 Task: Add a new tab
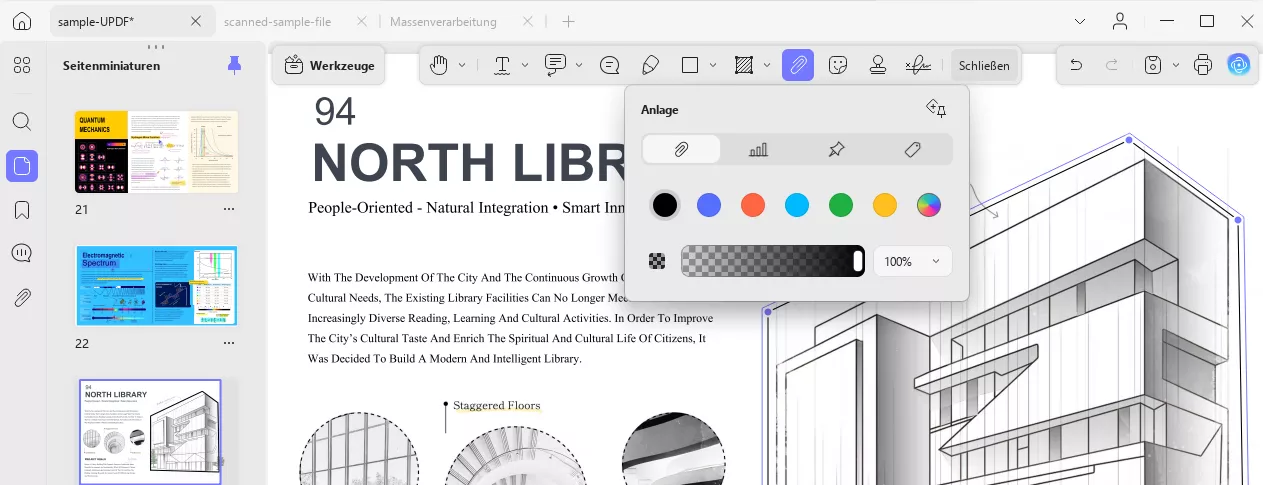(x=569, y=21)
